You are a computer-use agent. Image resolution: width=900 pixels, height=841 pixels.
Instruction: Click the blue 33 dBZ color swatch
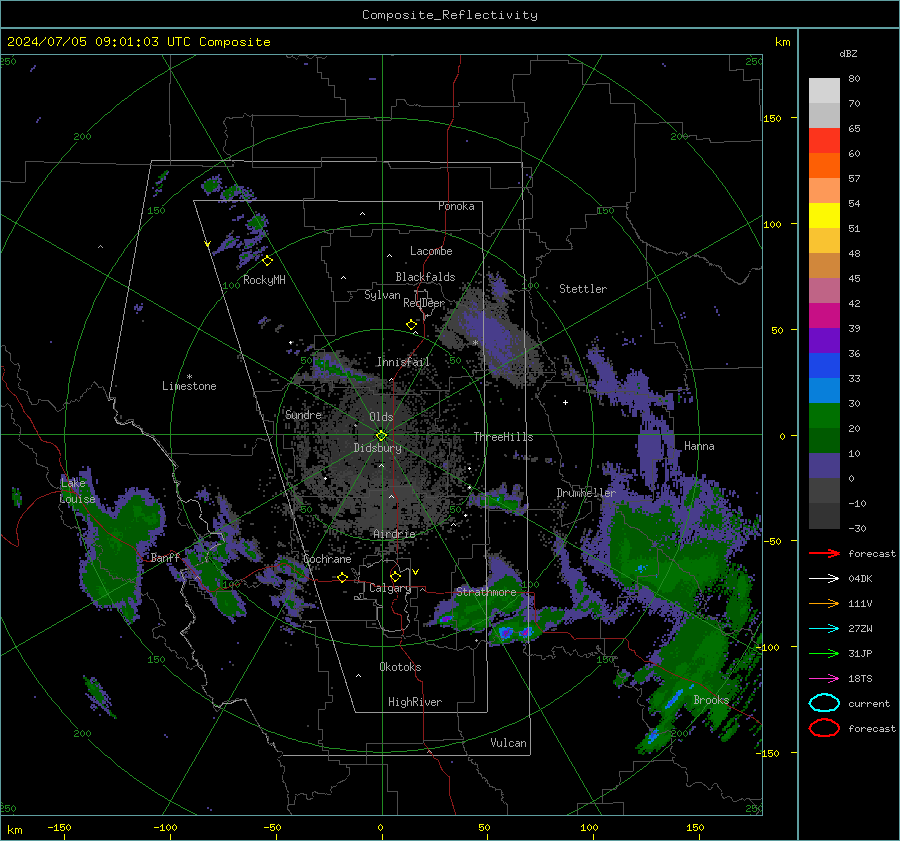click(x=824, y=366)
